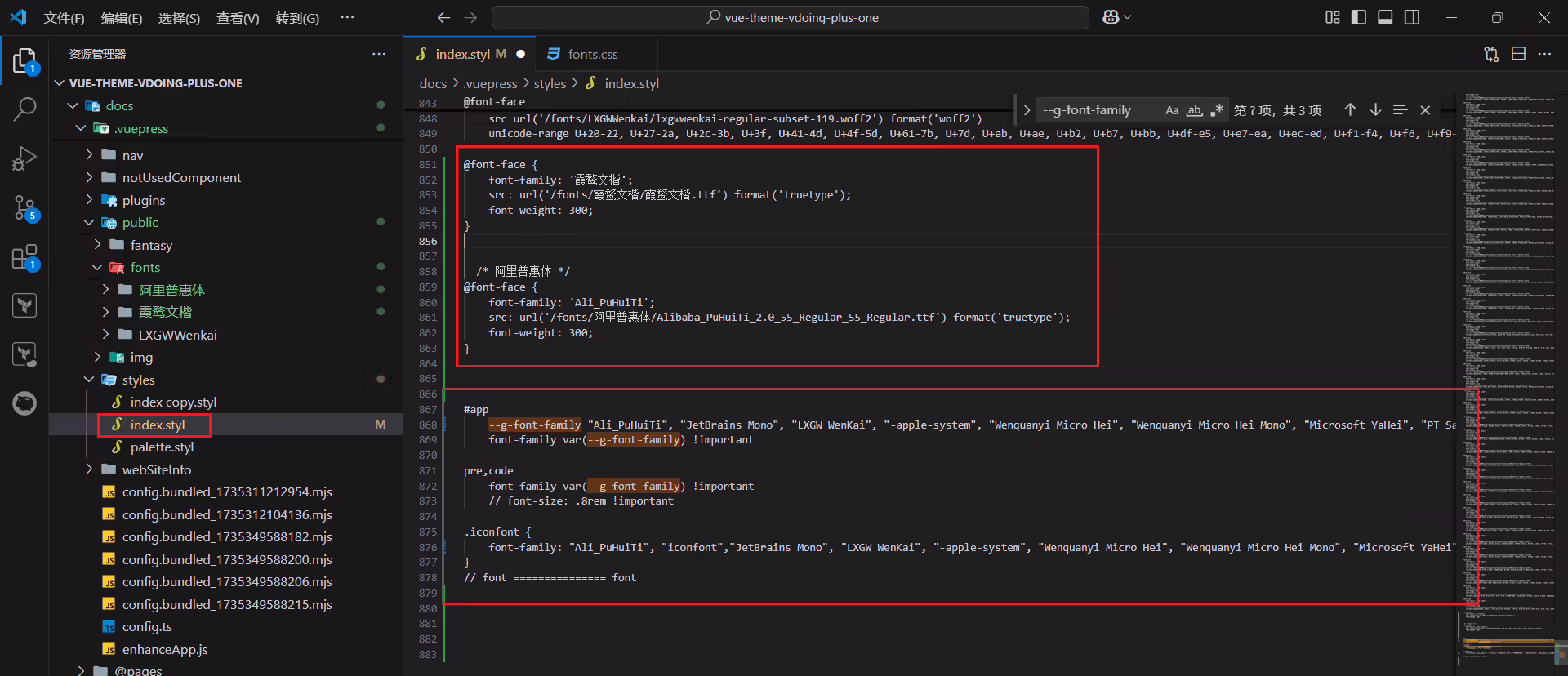Toggle Match Case in find widget

click(x=1172, y=110)
